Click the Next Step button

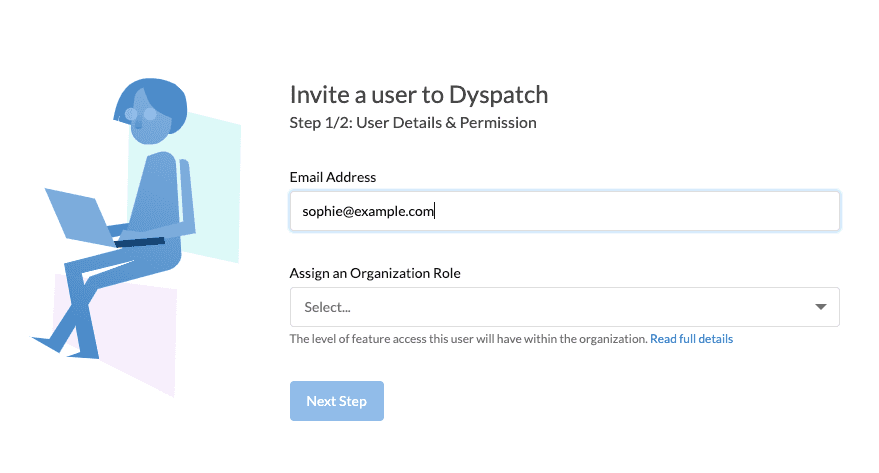[x=337, y=401]
